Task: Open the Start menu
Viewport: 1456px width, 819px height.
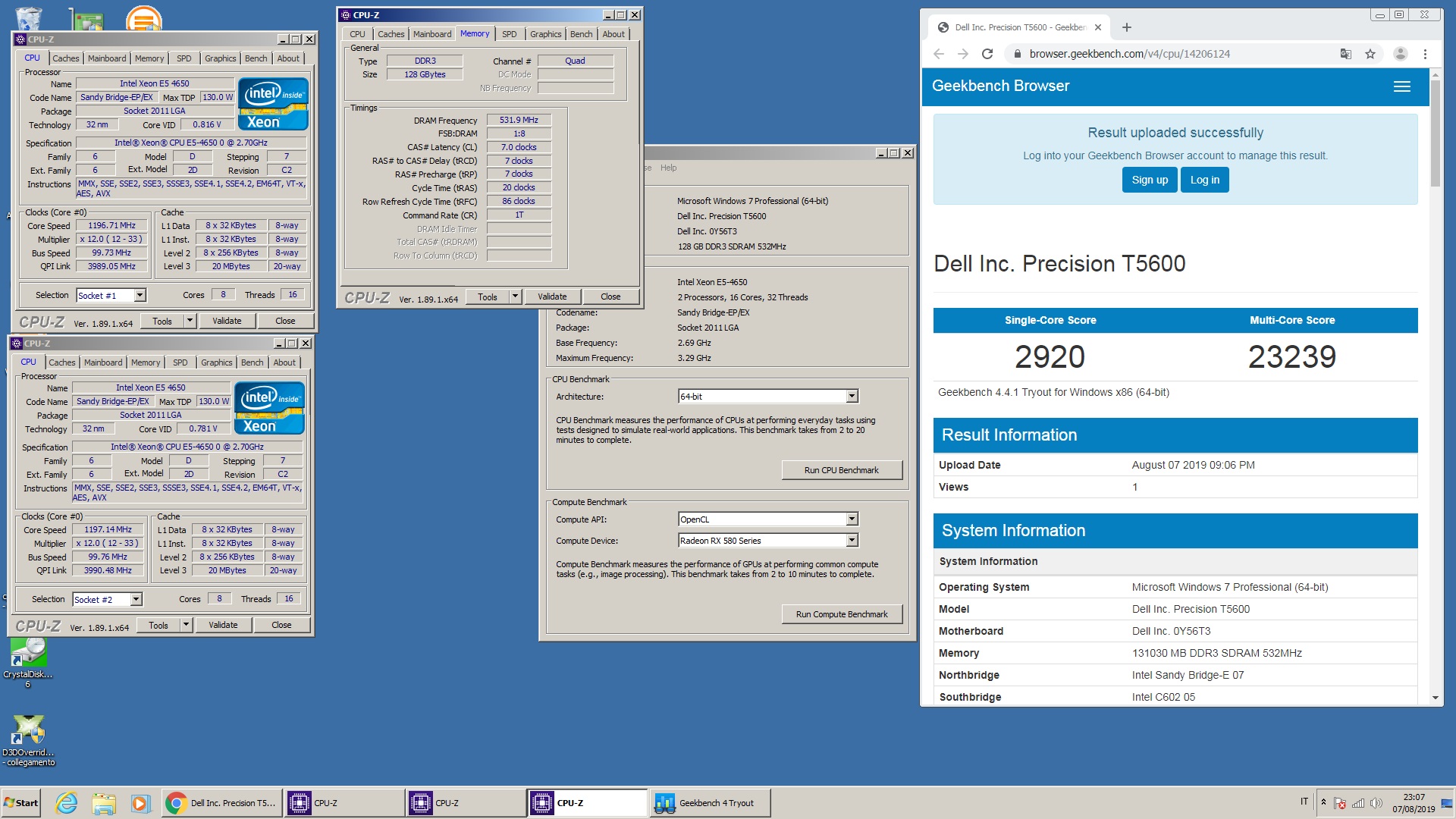Action: (x=21, y=802)
